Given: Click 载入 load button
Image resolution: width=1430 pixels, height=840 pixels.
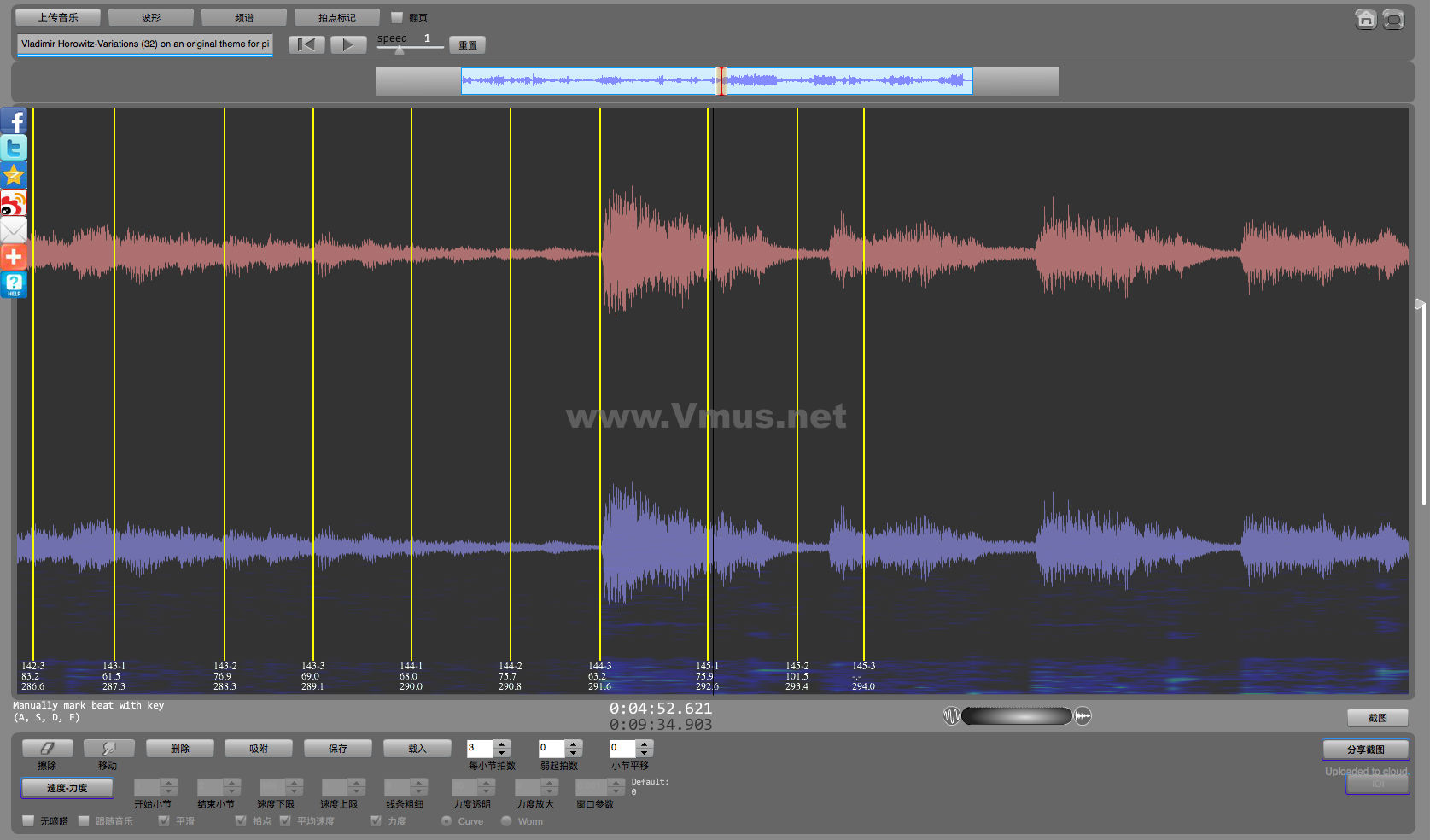Looking at the screenshot, I should tap(417, 748).
